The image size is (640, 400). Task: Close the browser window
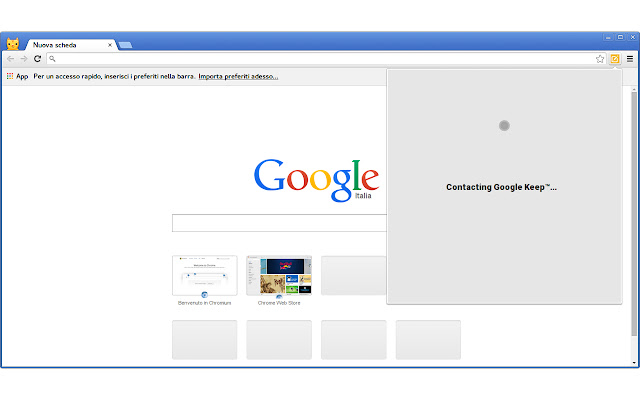click(633, 37)
